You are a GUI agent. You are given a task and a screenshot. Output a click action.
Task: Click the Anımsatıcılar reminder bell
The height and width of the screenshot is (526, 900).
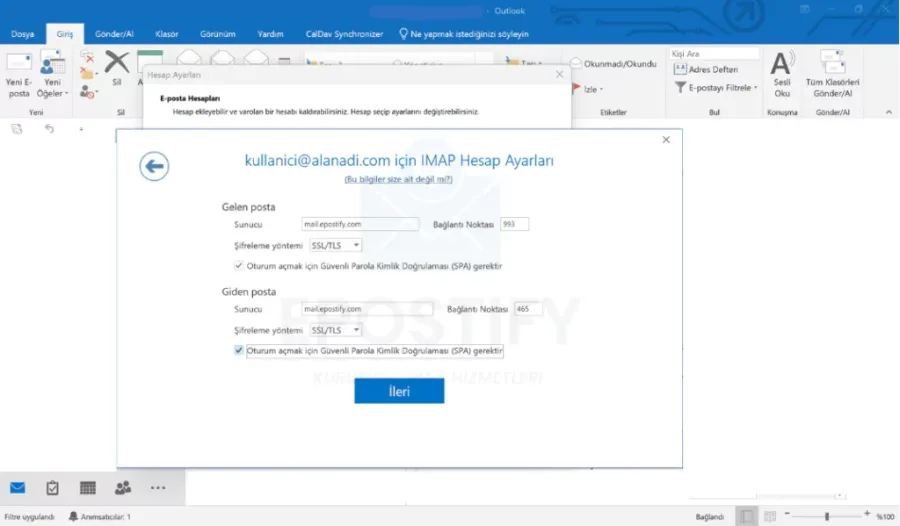(x=73, y=516)
